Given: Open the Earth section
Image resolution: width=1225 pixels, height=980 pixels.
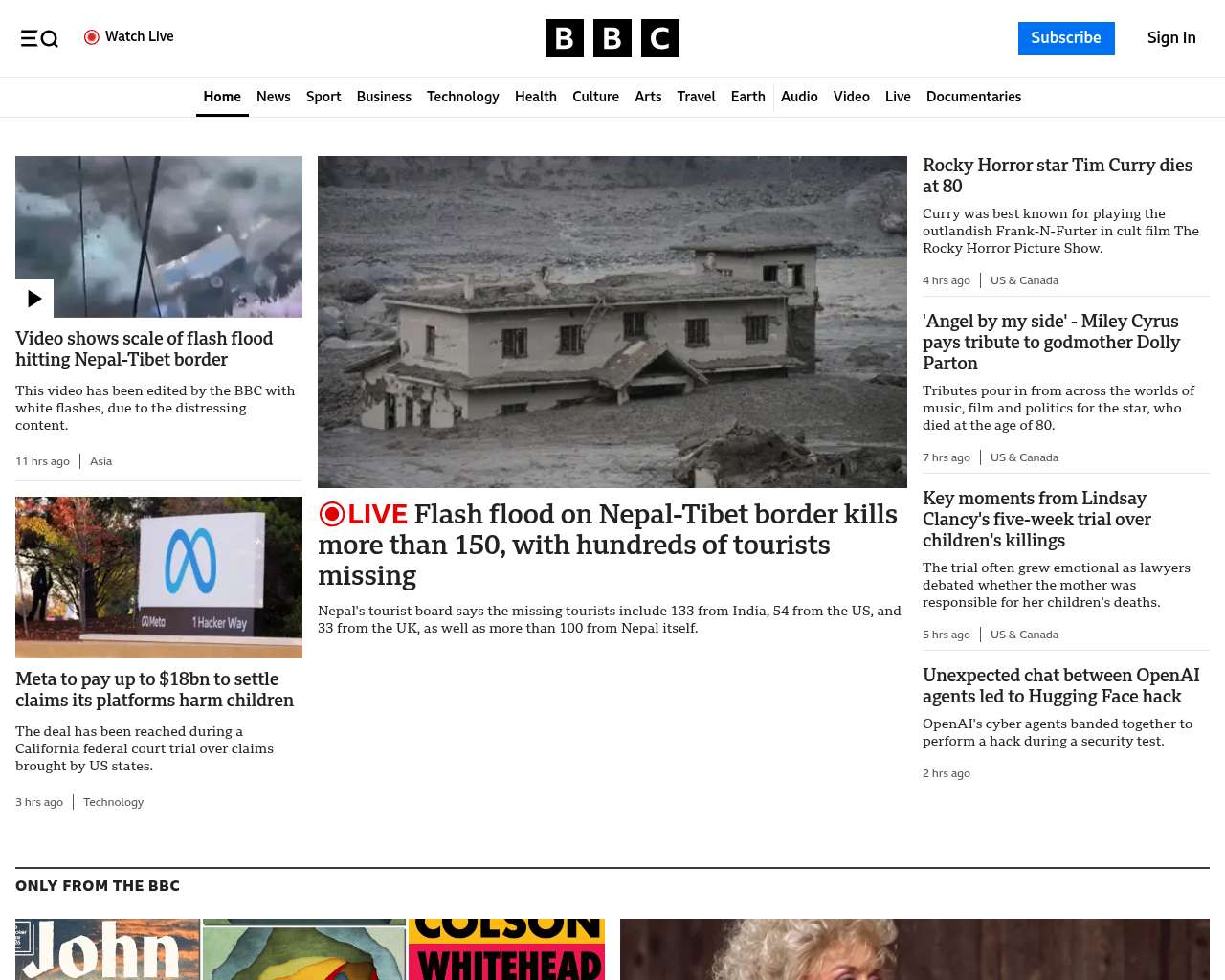Looking at the screenshot, I should click(748, 97).
